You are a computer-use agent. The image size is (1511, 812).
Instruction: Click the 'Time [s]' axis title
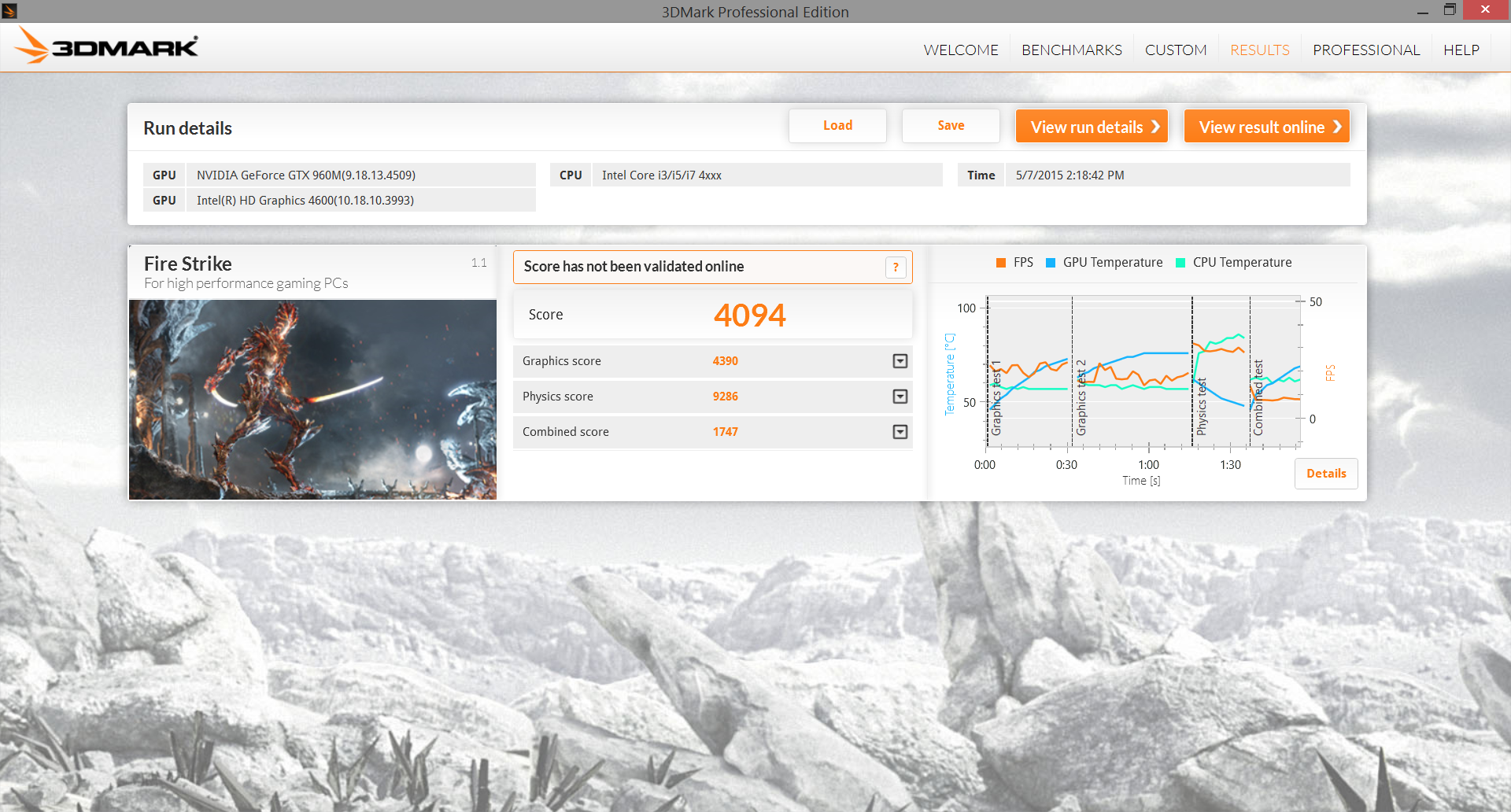click(x=1141, y=481)
